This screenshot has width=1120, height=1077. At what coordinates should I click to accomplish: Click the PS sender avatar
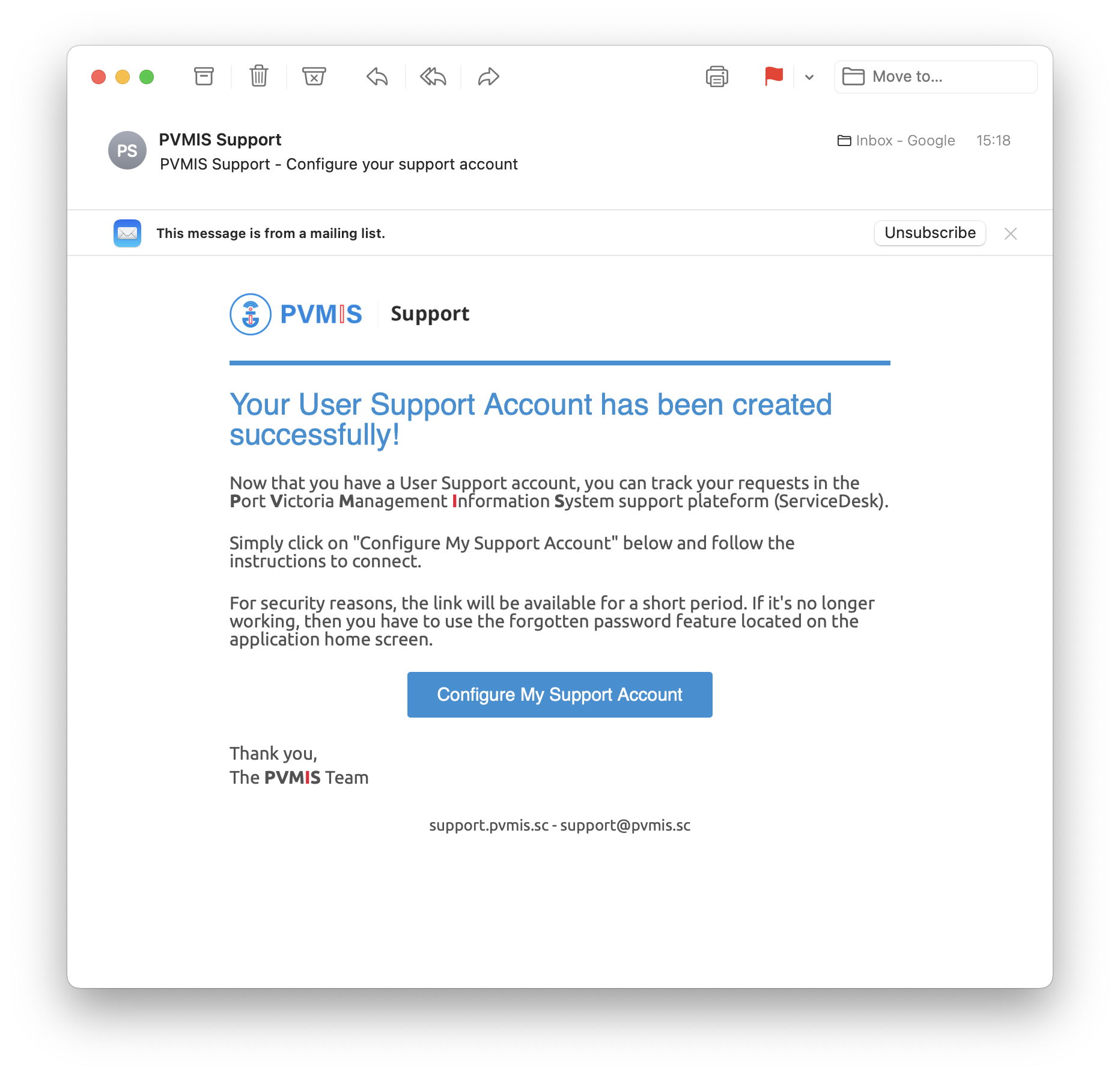(x=127, y=150)
